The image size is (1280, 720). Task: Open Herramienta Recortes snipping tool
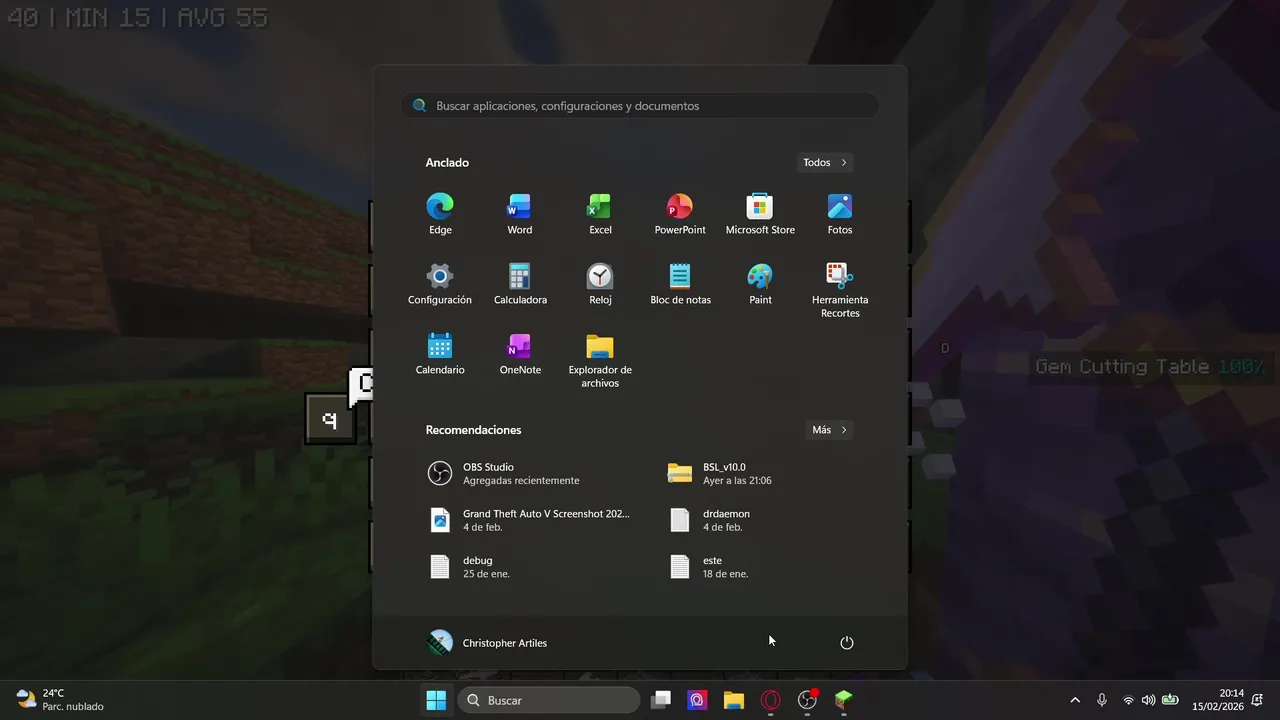coord(840,290)
